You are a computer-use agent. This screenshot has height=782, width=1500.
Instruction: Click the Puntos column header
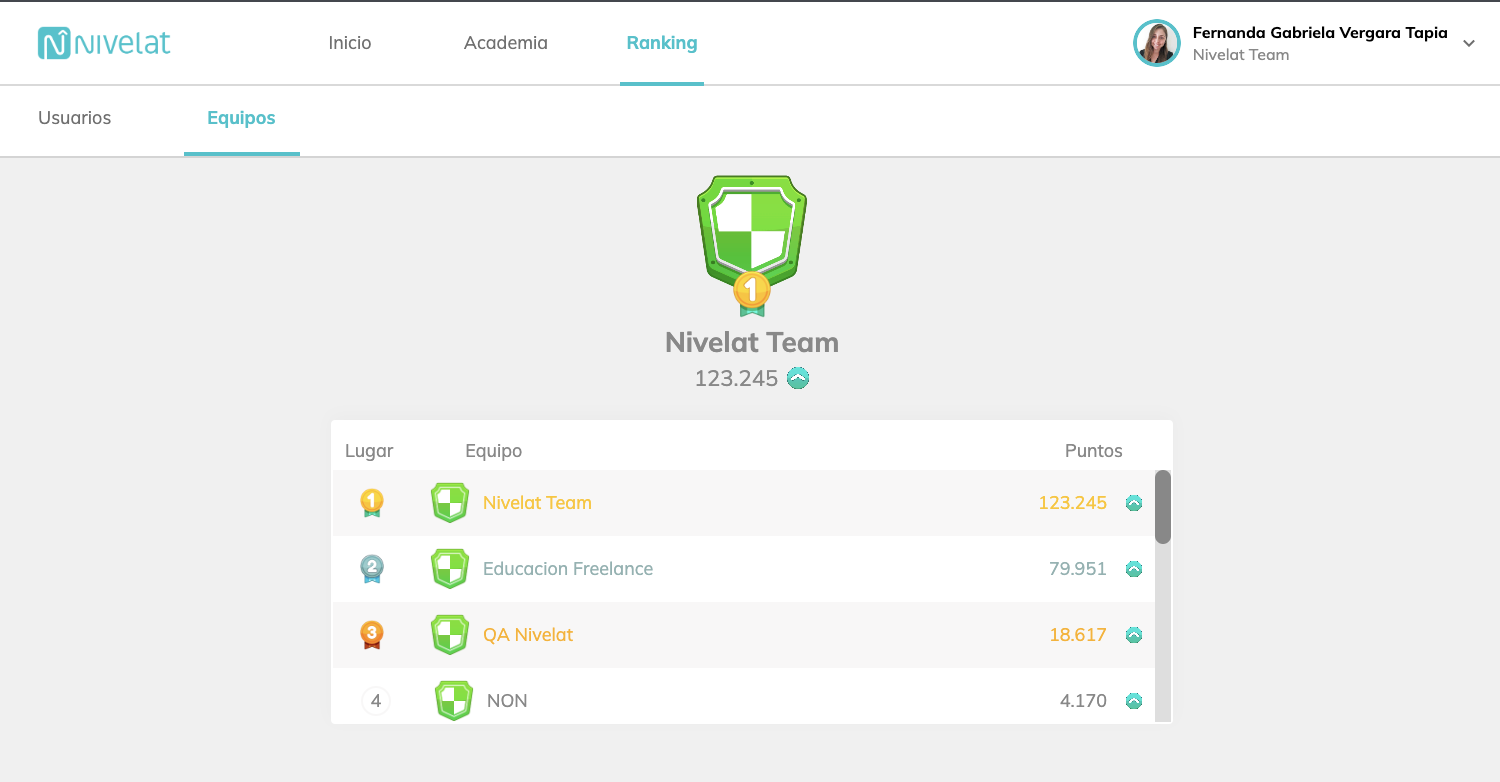1094,451
